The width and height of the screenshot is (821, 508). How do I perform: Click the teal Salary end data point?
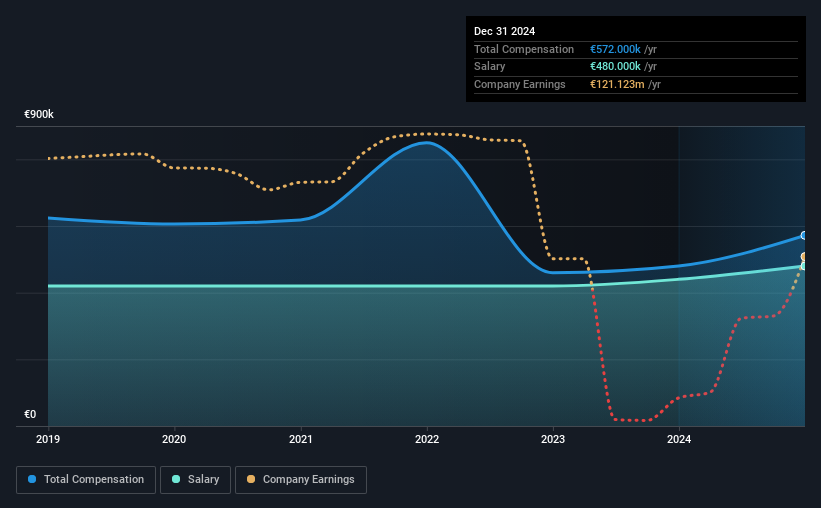804,266
